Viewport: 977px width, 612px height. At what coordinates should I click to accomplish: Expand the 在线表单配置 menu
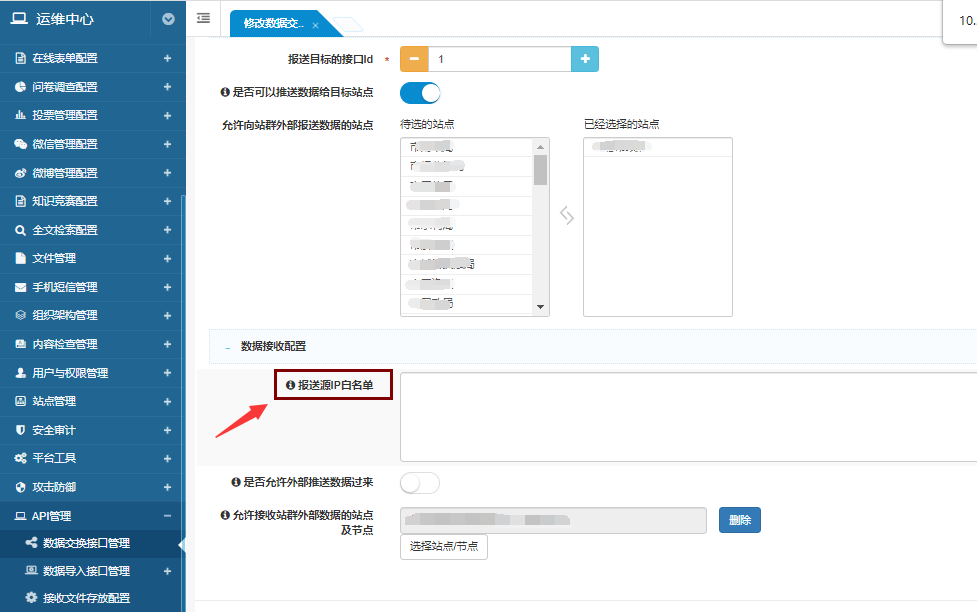point(167,58)
